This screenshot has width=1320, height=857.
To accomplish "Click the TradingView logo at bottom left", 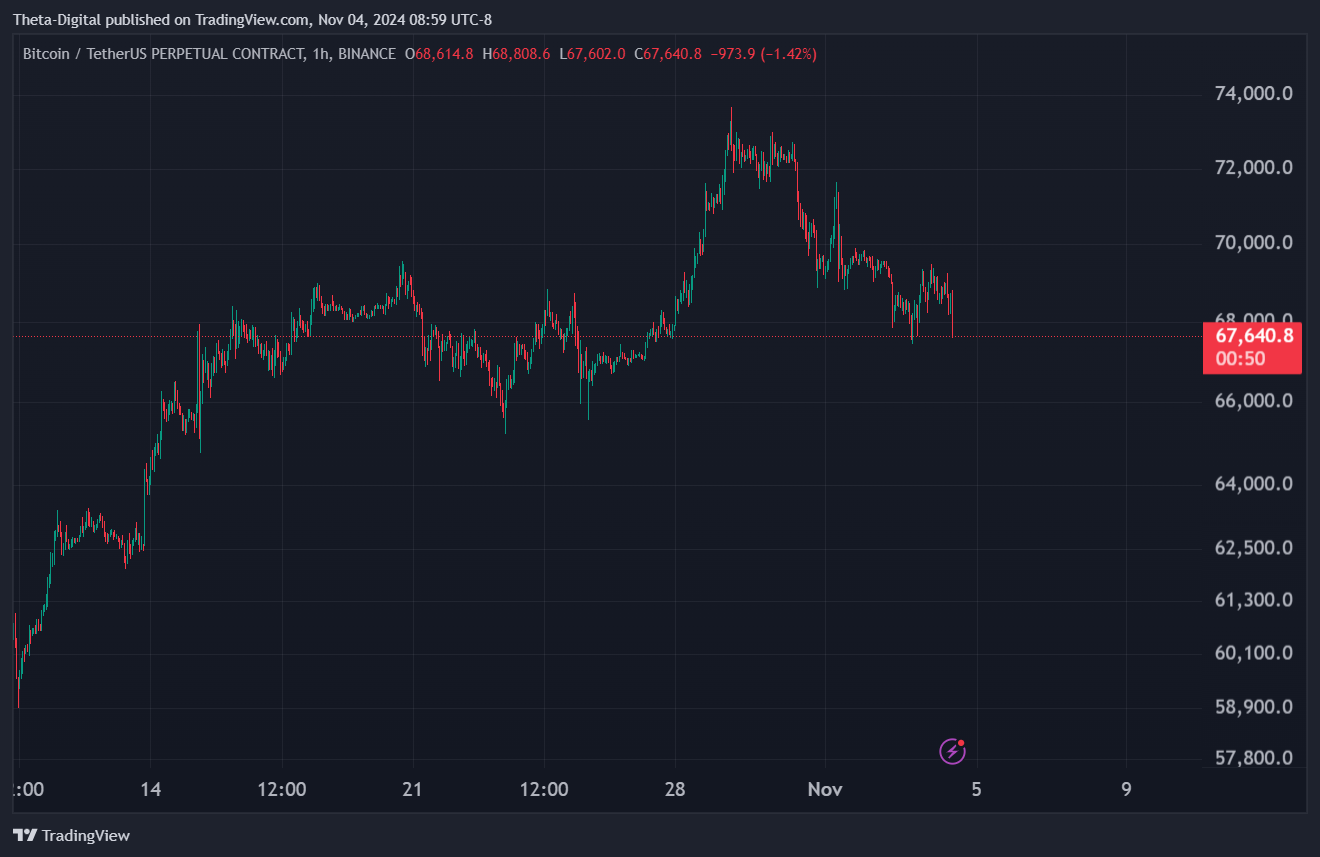I will coord(71,835).
